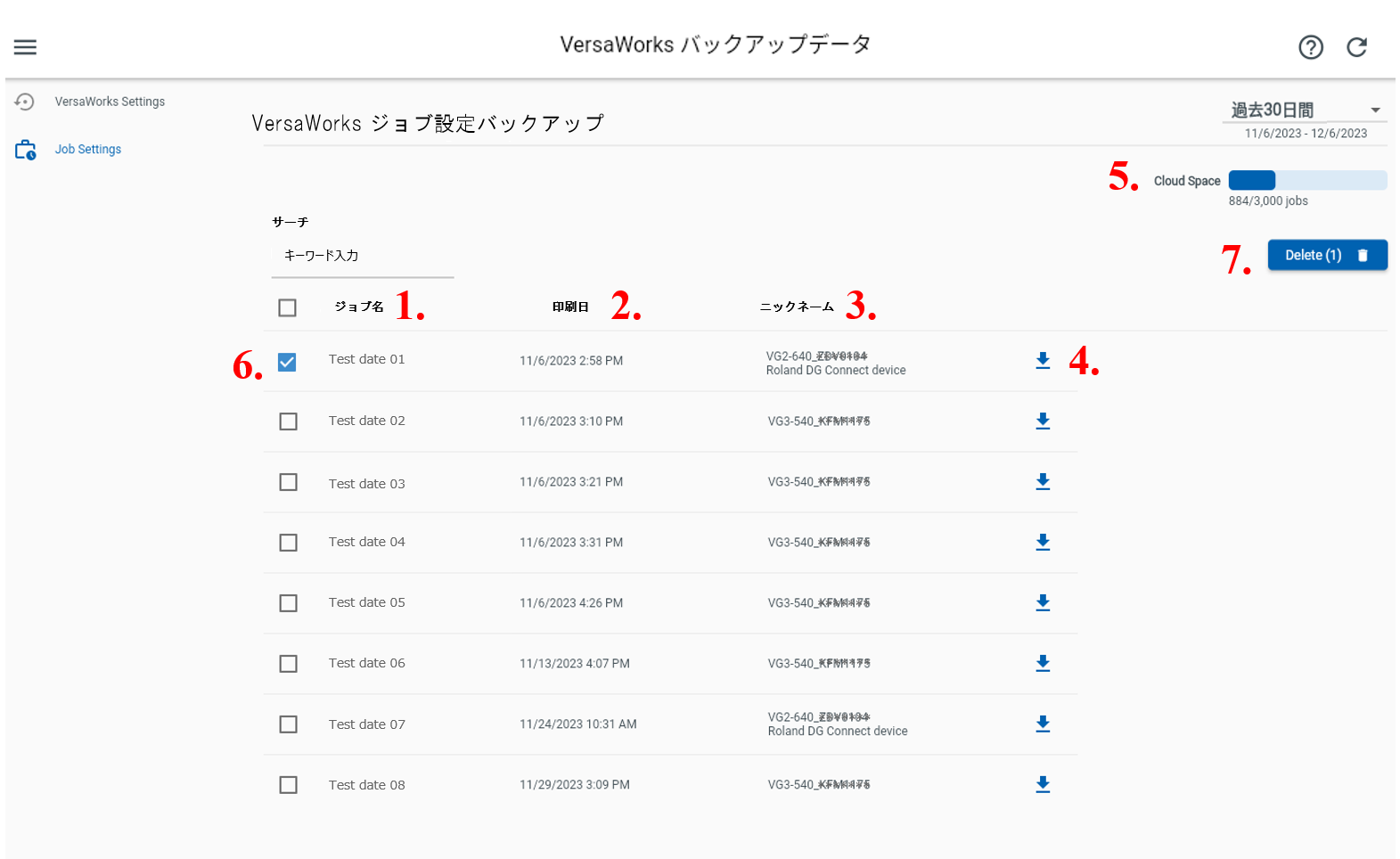The height and width of the screenshot is (859, 1400).
Task: Check the Test date 06 checkbox
Action: (x=288, y=664)
